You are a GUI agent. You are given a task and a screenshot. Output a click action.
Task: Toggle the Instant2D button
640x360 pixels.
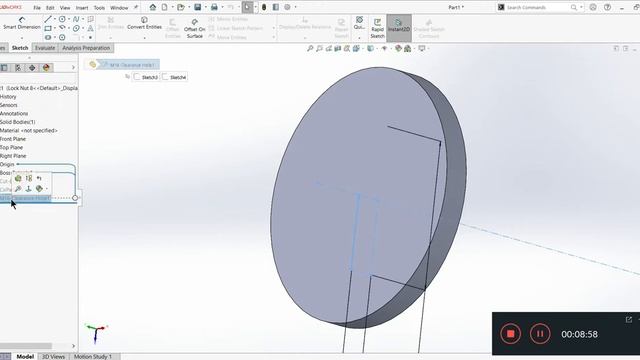click(399, 29)
